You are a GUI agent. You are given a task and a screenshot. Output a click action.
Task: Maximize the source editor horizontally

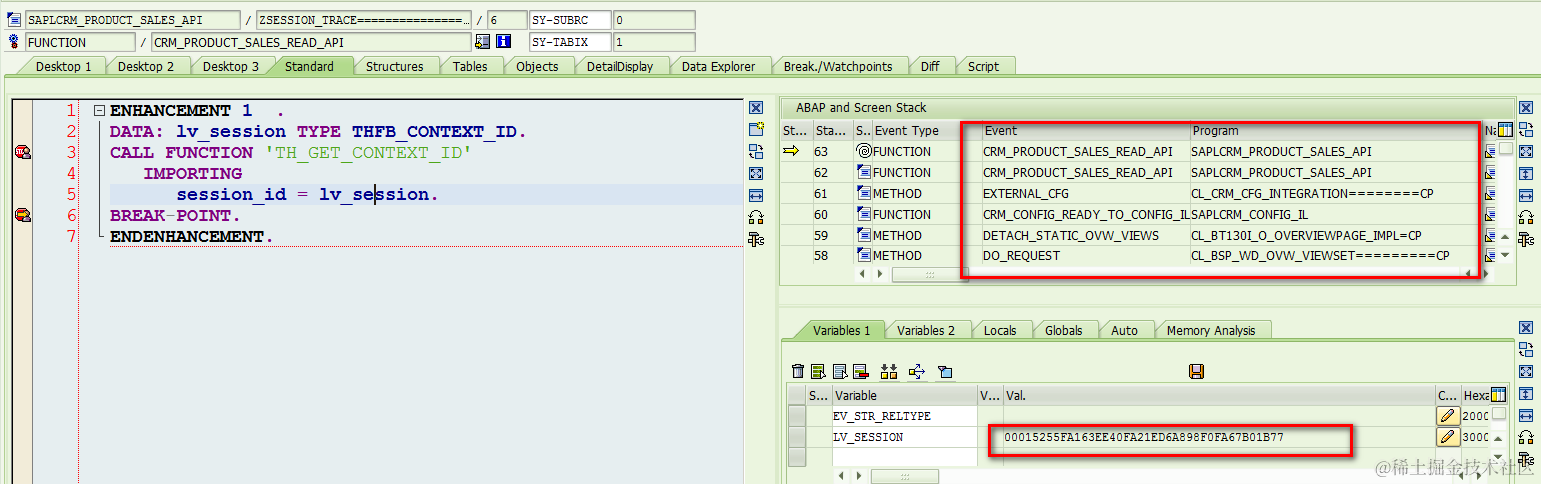756,196
